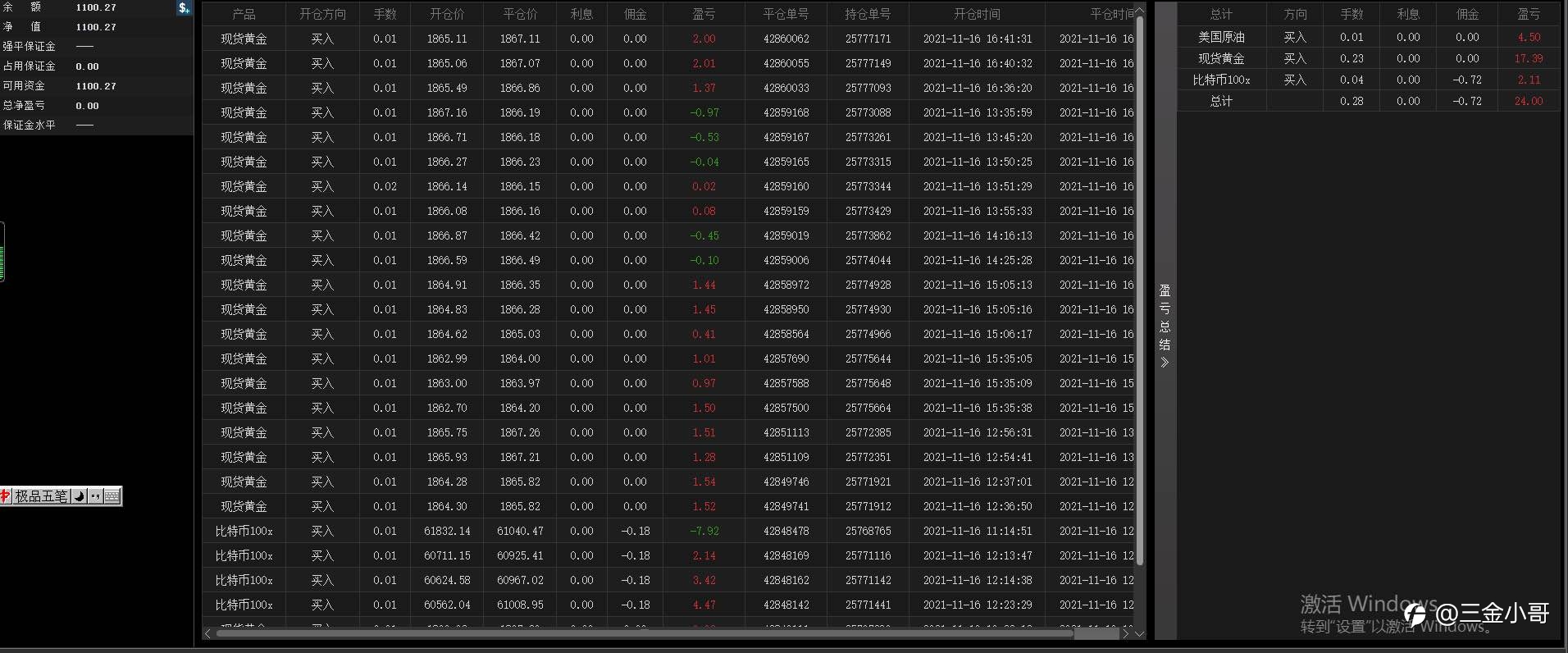Select the 美国原油 summary row
Viewport: 1568px width, 653px height.
pyautogui.click(x=1369, y=37)
